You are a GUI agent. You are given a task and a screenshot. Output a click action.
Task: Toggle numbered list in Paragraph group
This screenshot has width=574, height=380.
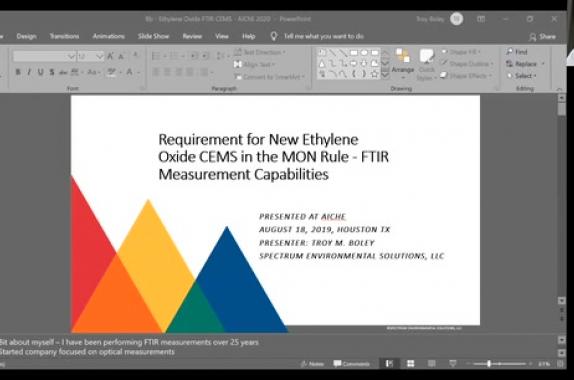[175, 56]
